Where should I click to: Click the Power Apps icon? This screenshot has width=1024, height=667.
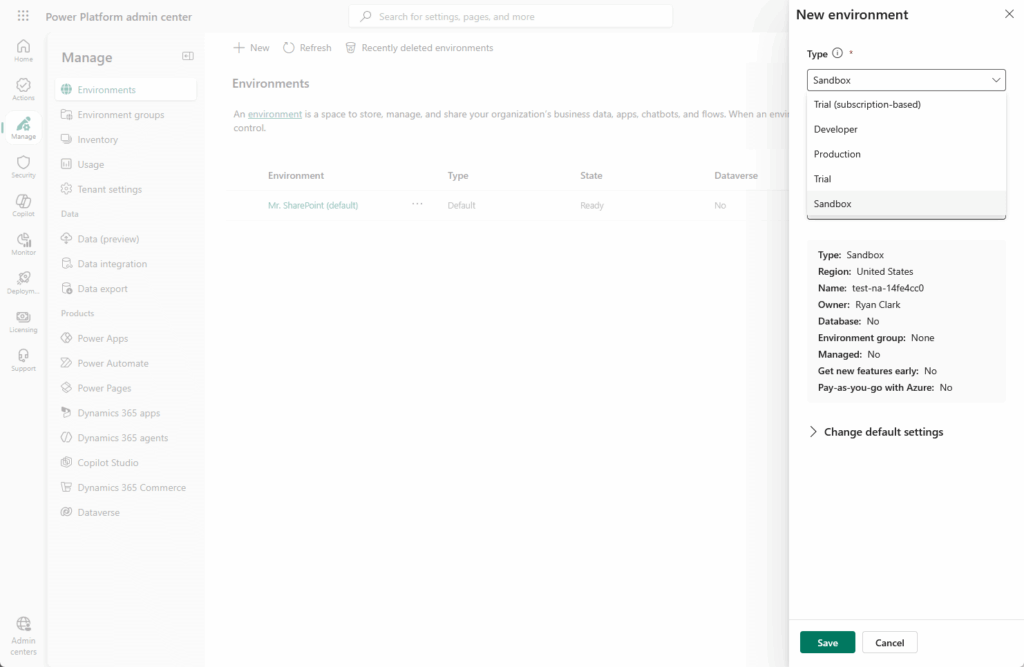(x=67, y=338)
